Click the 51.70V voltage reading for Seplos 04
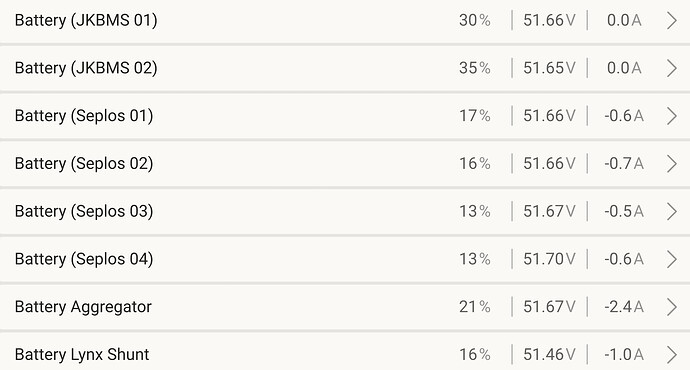 click(x=549, y=259)
